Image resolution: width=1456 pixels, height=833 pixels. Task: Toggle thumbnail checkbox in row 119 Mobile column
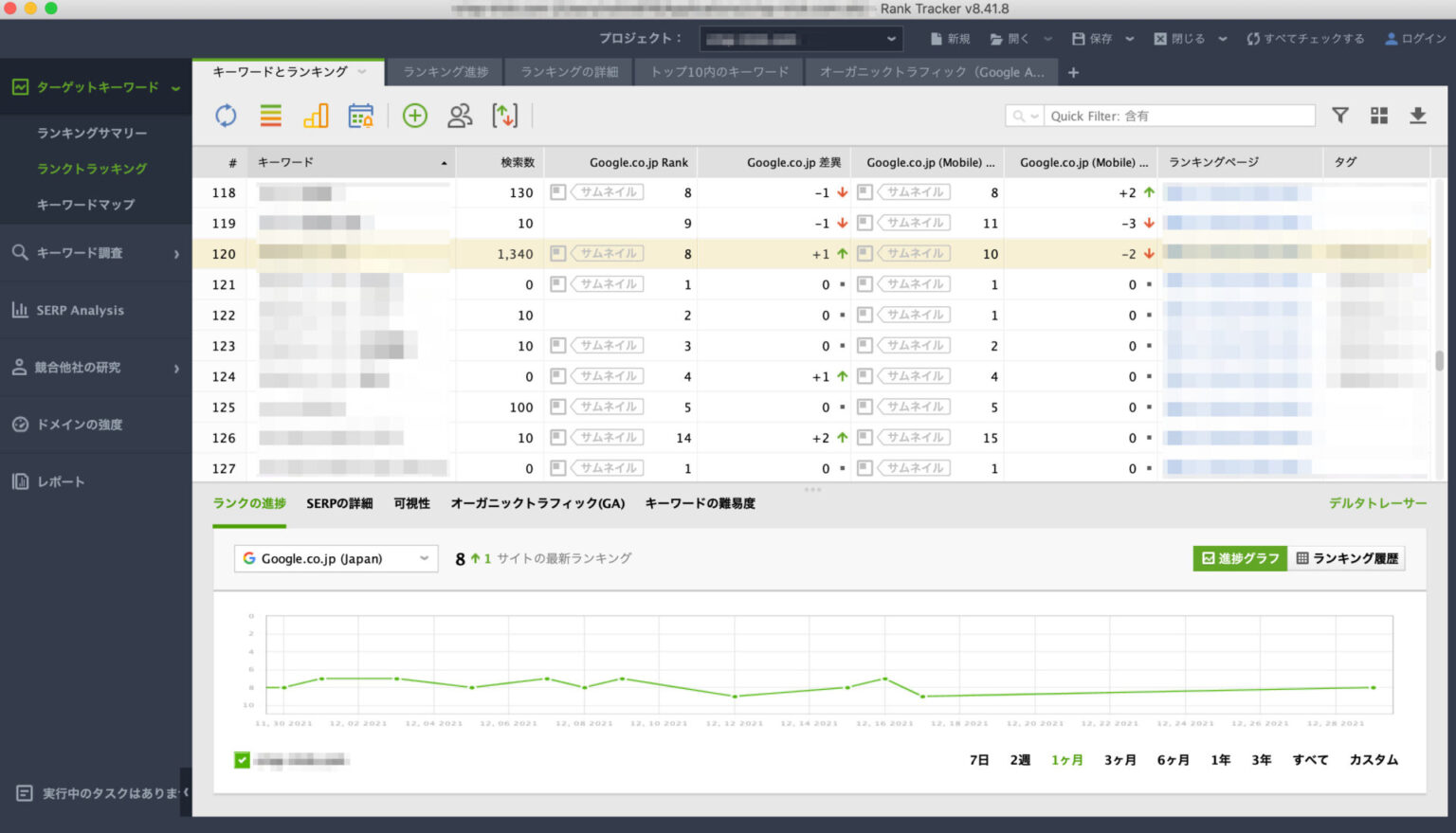tap(864, 223)
